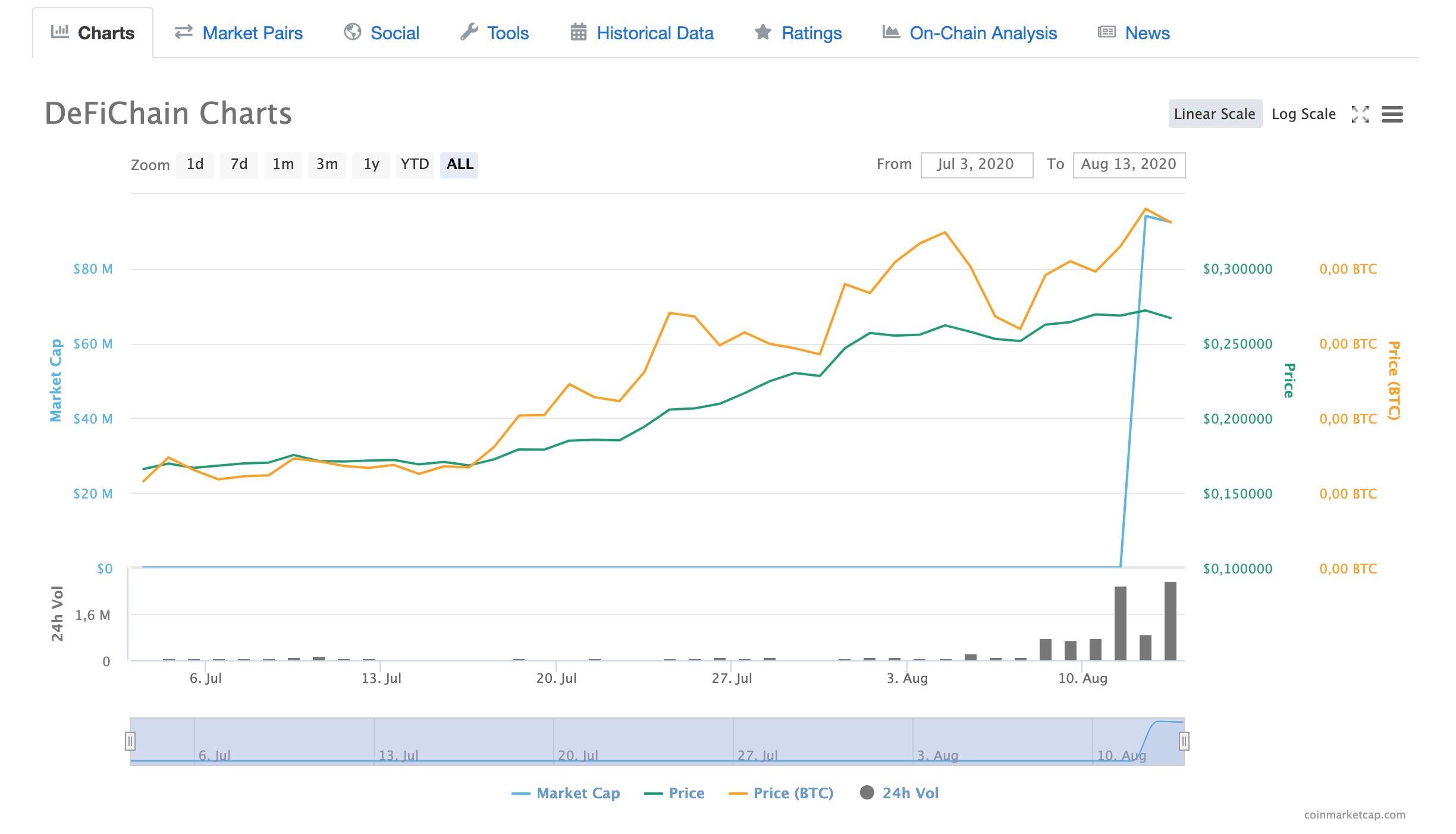Click the left navigator range handle

130,741
